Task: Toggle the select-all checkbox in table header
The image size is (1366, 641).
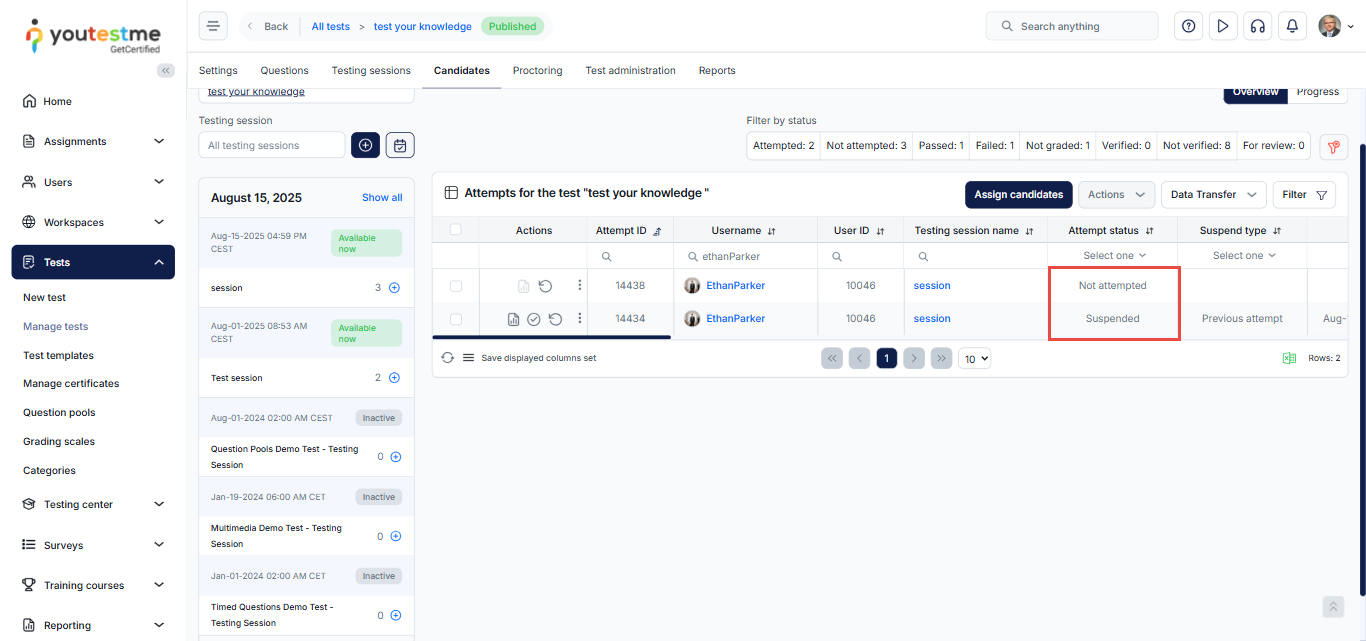Action: pyautogui.click(x=456, y=230)
